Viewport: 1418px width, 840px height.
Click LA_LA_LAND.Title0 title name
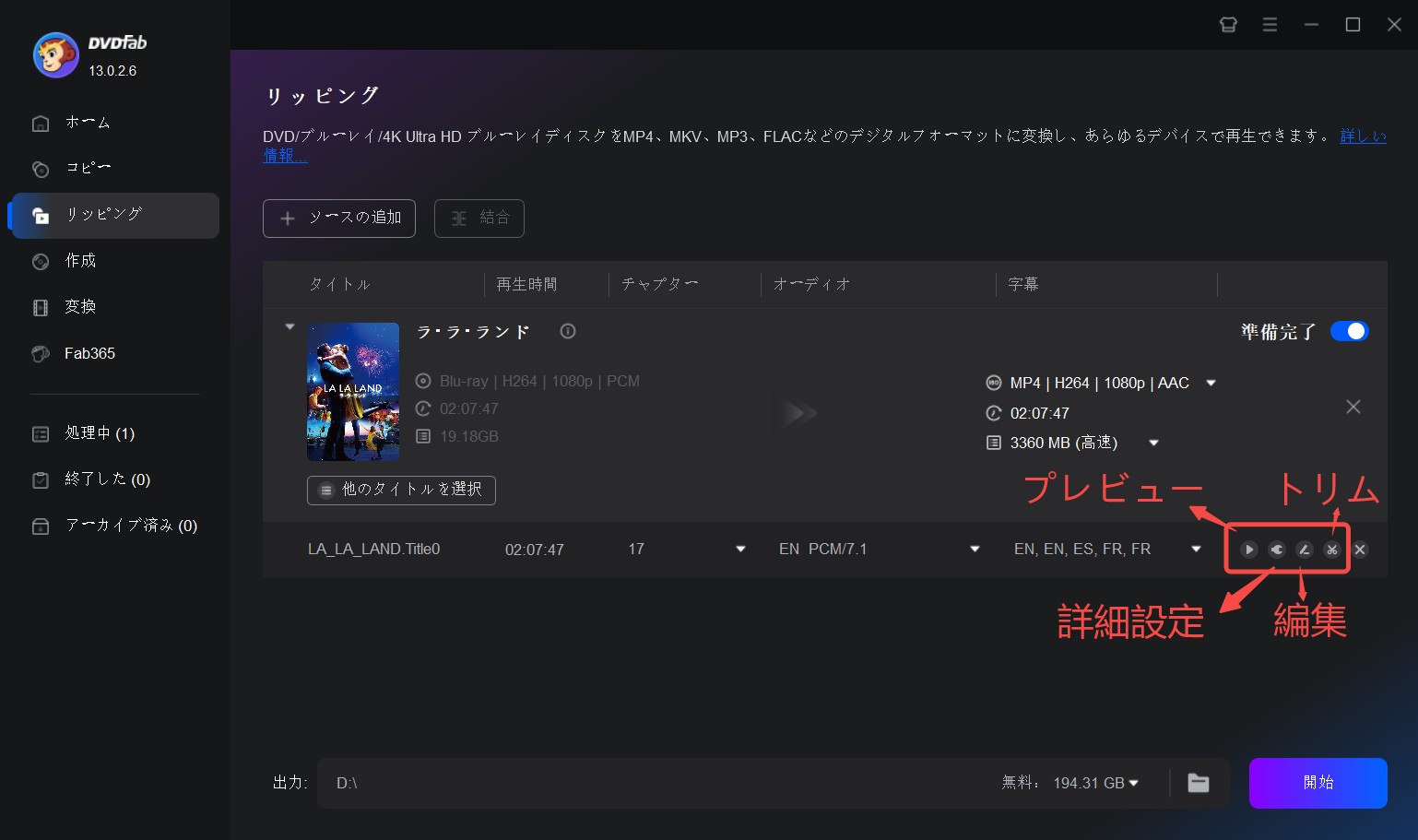[373, 549]
